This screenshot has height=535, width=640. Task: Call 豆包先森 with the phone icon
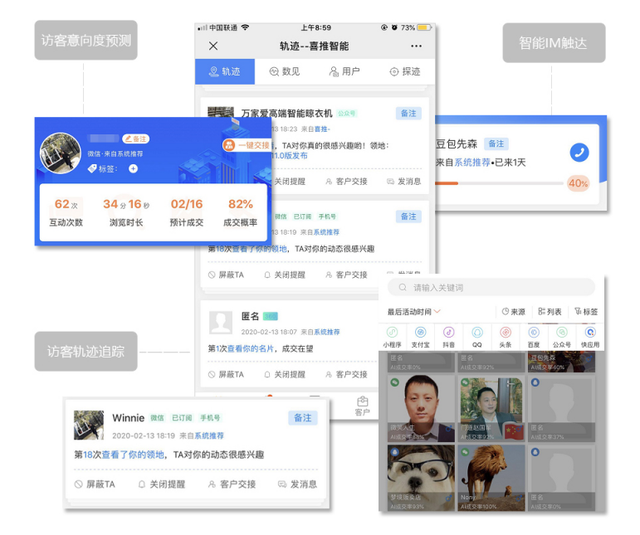pos(579,153)
